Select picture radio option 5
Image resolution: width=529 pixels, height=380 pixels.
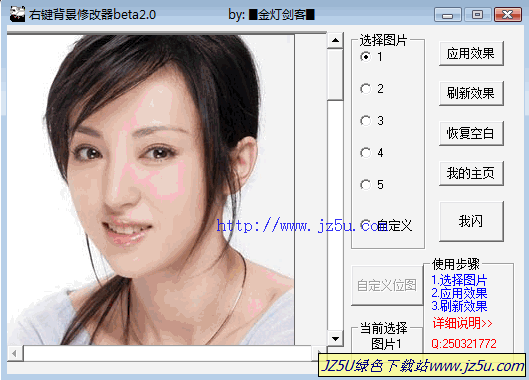pos(372,185)
